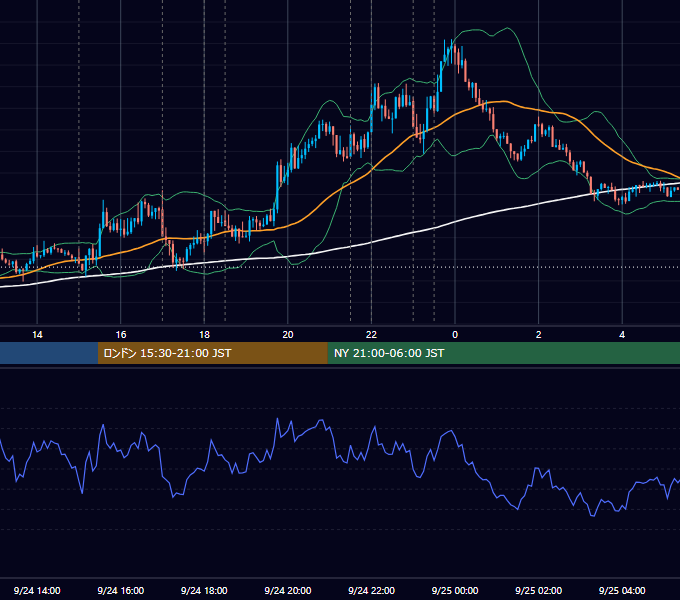This screenshot has height=600, width=680.
Task: Click the 22 hour label on the upper time axis
Action: click(x=371, y=335)
